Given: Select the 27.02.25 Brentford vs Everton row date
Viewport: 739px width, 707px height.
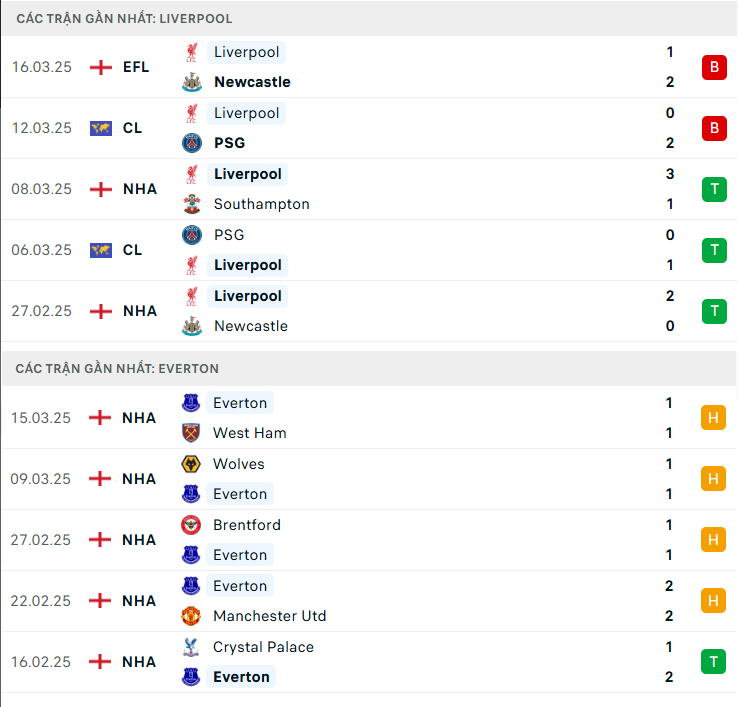Looking at the screenshot, I should [x=41, y=540].
